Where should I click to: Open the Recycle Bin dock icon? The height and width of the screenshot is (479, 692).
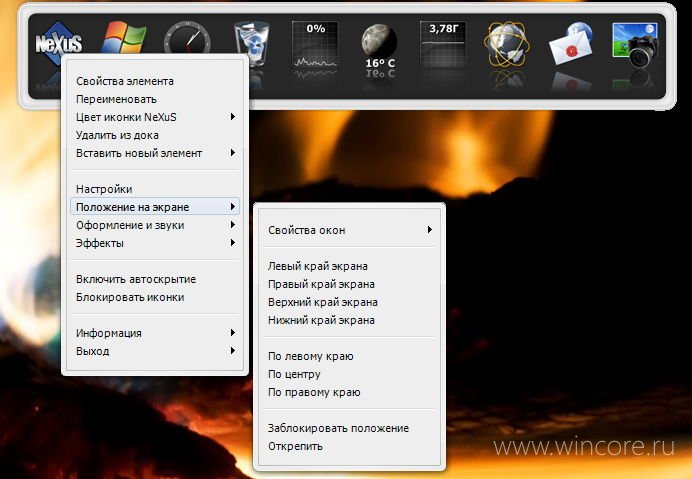[252, 44]
